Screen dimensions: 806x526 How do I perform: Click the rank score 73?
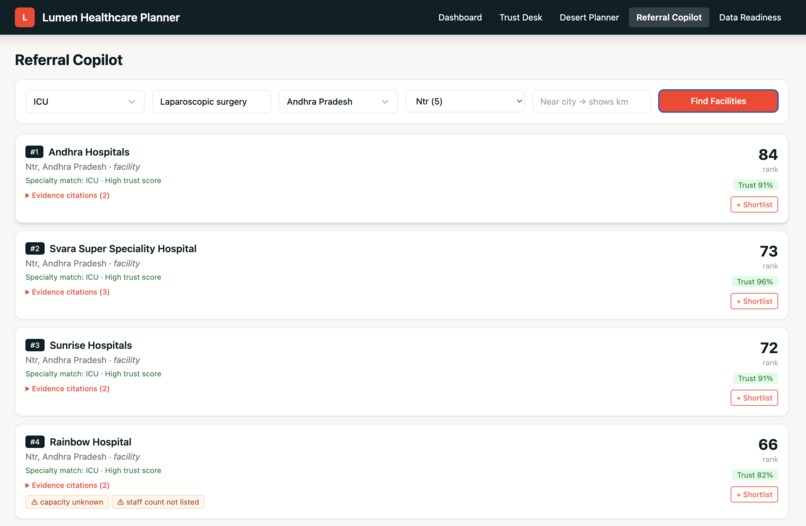[768, 251]
